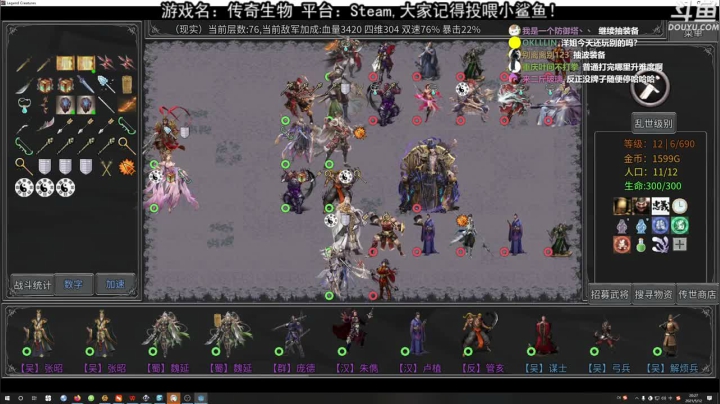Click the green round faction badge
The image size is (720, 404).
[680, 225]
